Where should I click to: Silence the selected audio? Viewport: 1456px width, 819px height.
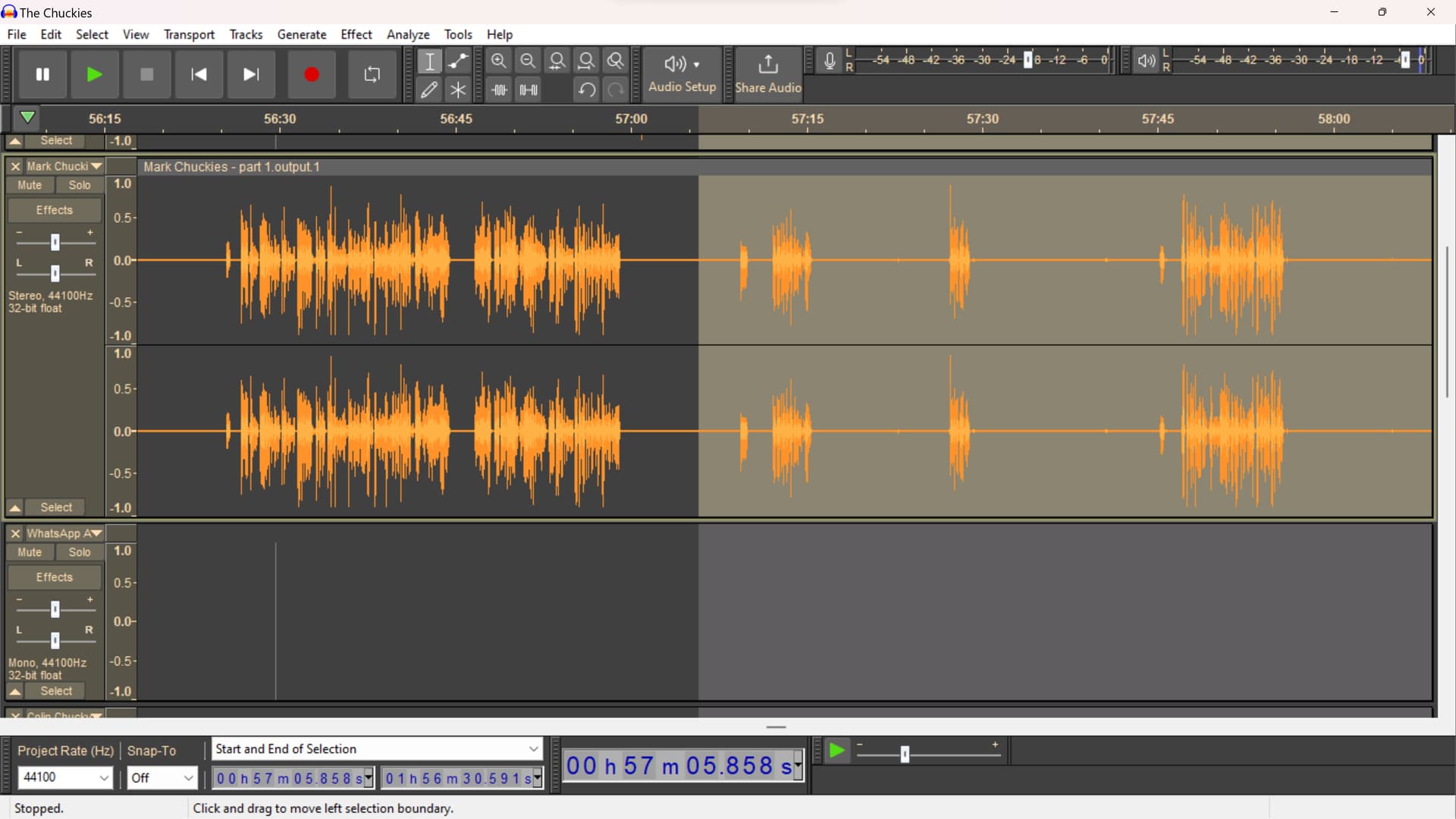coord(528,89)
